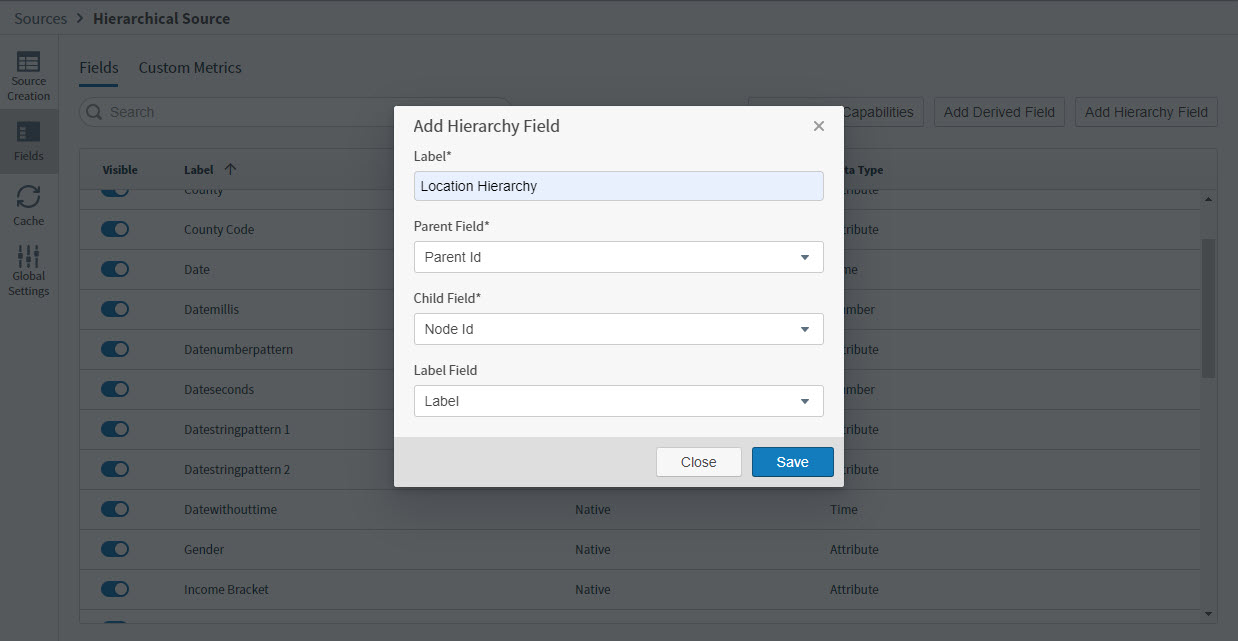Screen dimensions: 1238x641
Task: Save the new hierarchy field
Action: [792, 462]
